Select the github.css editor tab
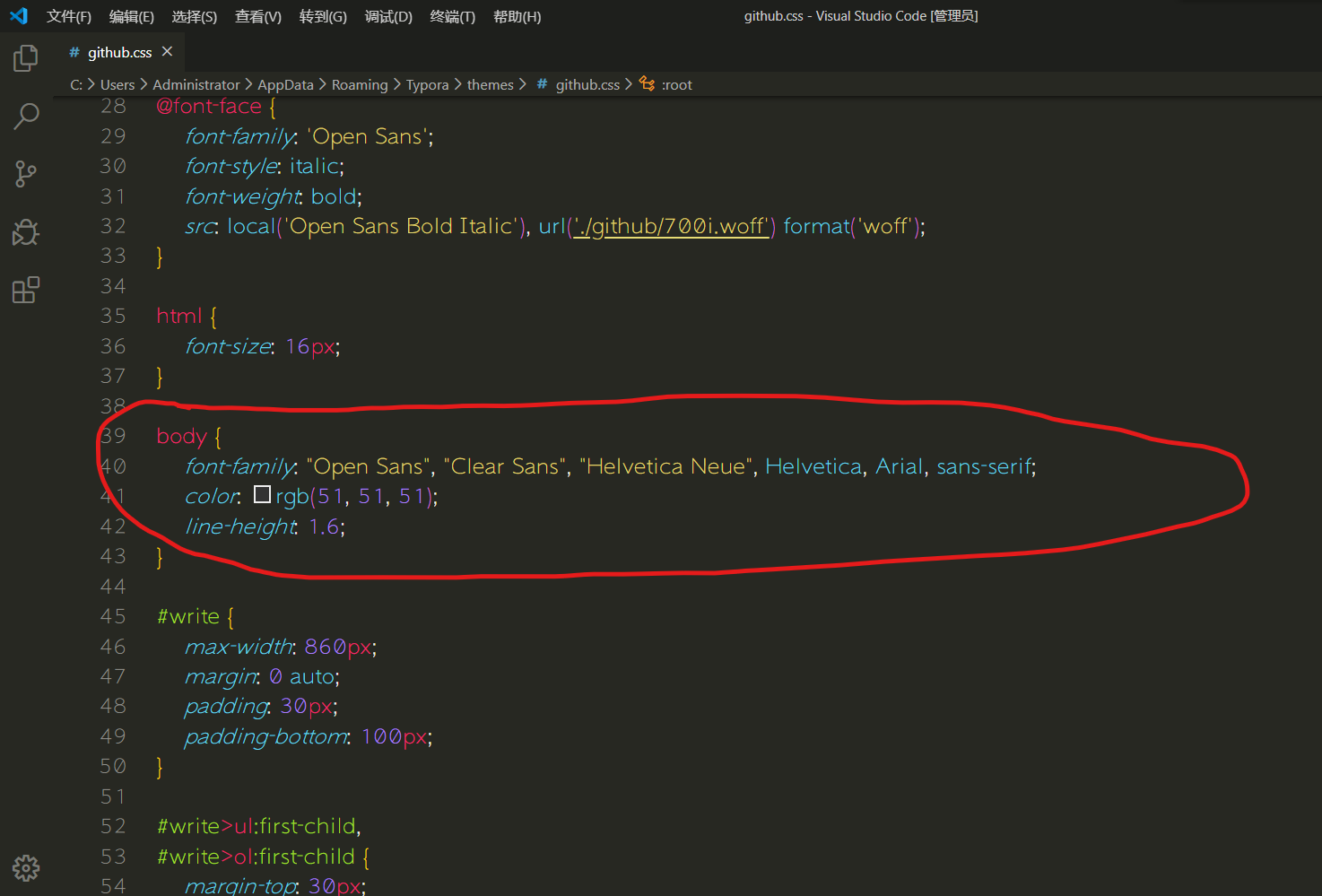Viewport: 1322px width, 896px height. click(119, 52)
